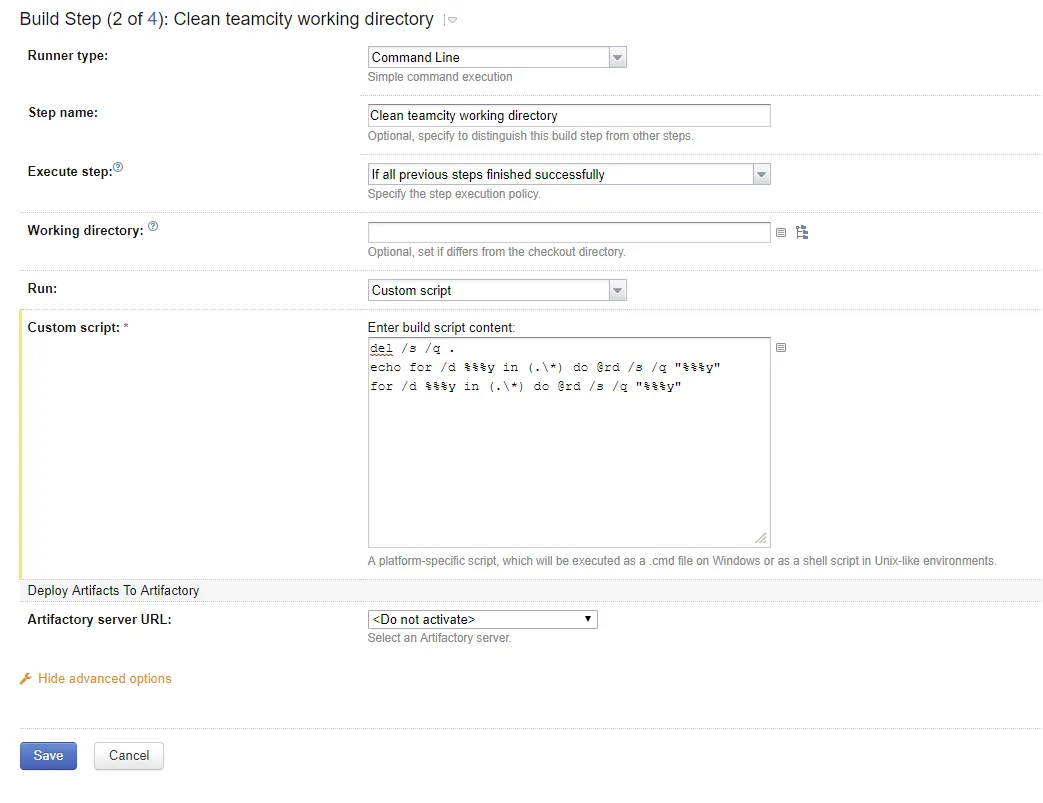Image resolution: width=1043 pixels, height=803 pixels.
Task: Open the step 4 link in the heading
Action: pos(152,19)
